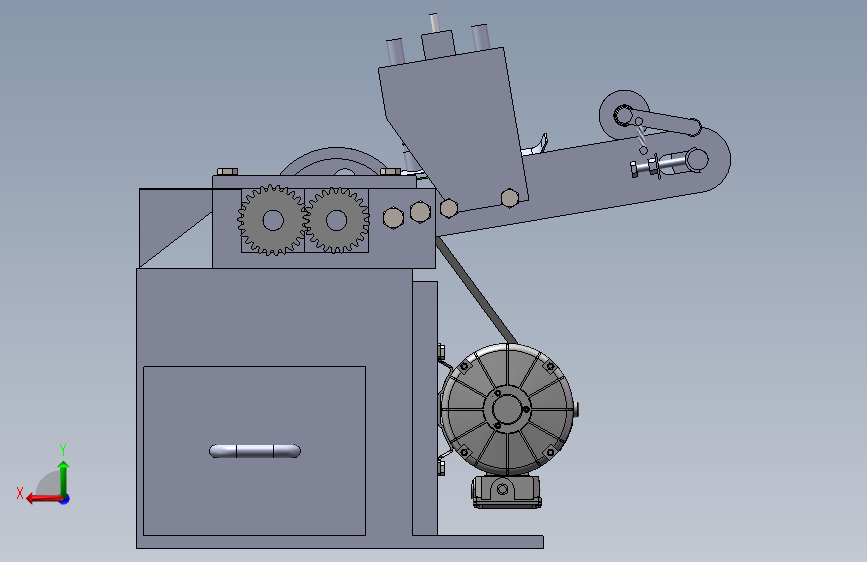Screen dimensions: 867x562
Task: Select the round electric motor end cover
Action: (507, 409)
